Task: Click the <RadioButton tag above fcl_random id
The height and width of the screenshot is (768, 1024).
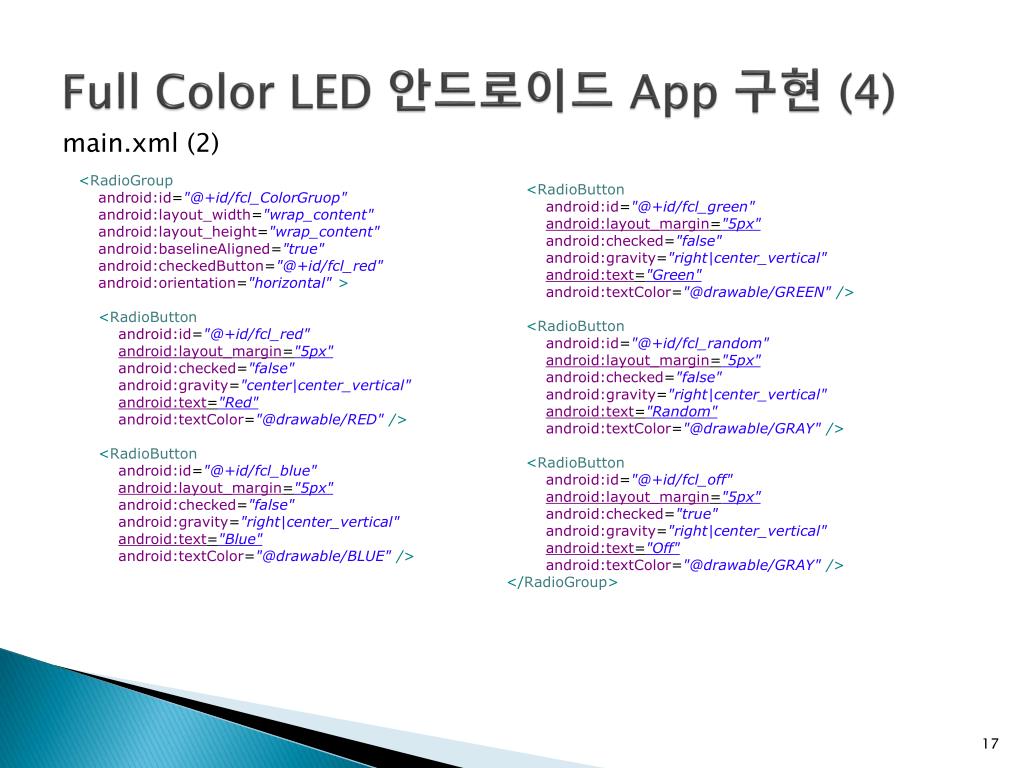Action: coord(575,327)
